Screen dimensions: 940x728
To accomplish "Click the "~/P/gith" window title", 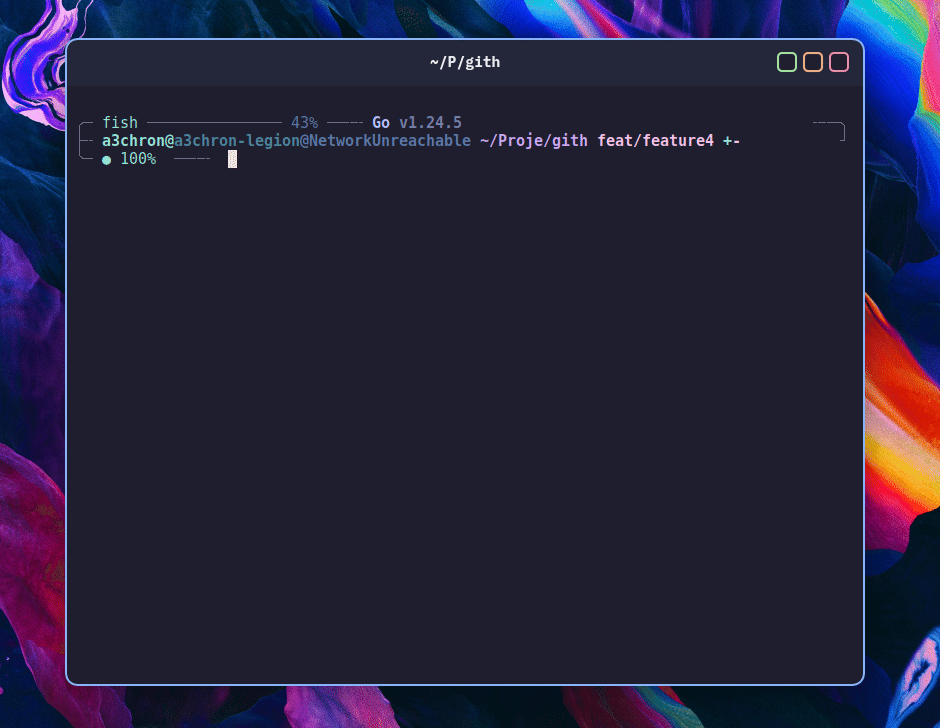I will click(x=465, y=62).
